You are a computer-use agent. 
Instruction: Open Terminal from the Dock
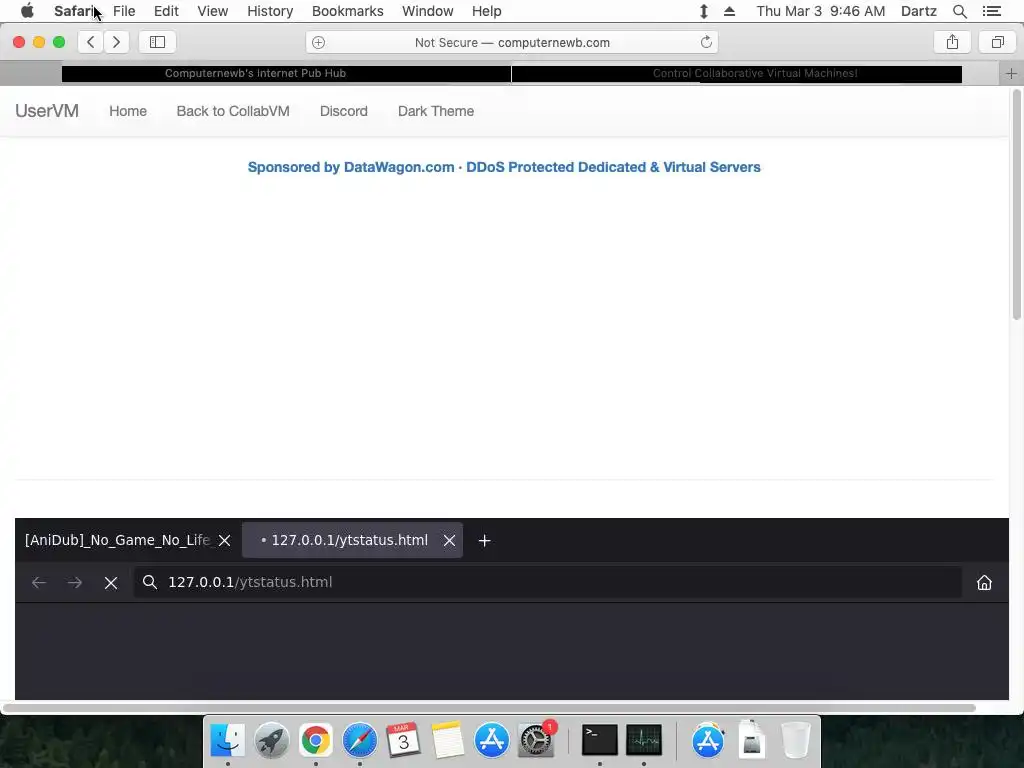pyautogui.click(x=600, y=740)
